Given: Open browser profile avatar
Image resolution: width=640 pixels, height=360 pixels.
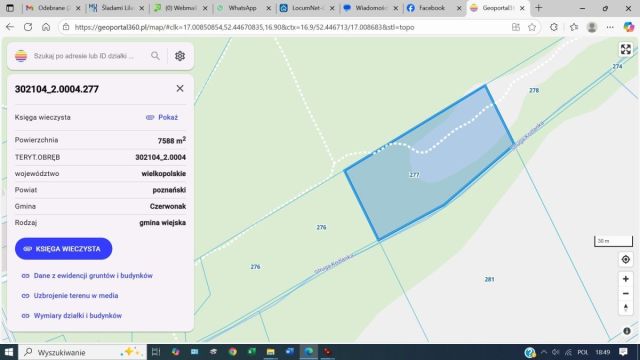Looking at the screenshot, I should (592, 27).
